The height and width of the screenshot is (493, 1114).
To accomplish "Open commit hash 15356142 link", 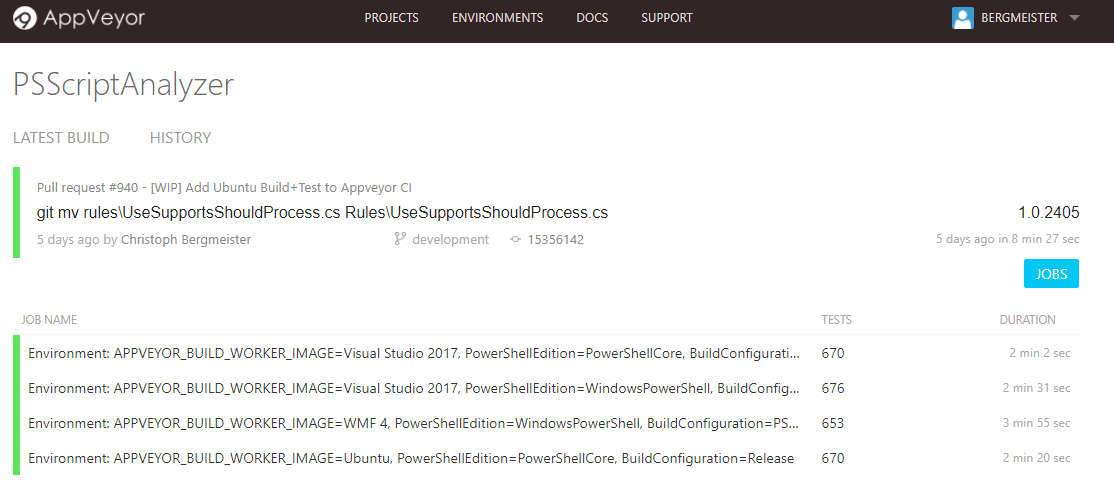I will [x=556, y=240].
